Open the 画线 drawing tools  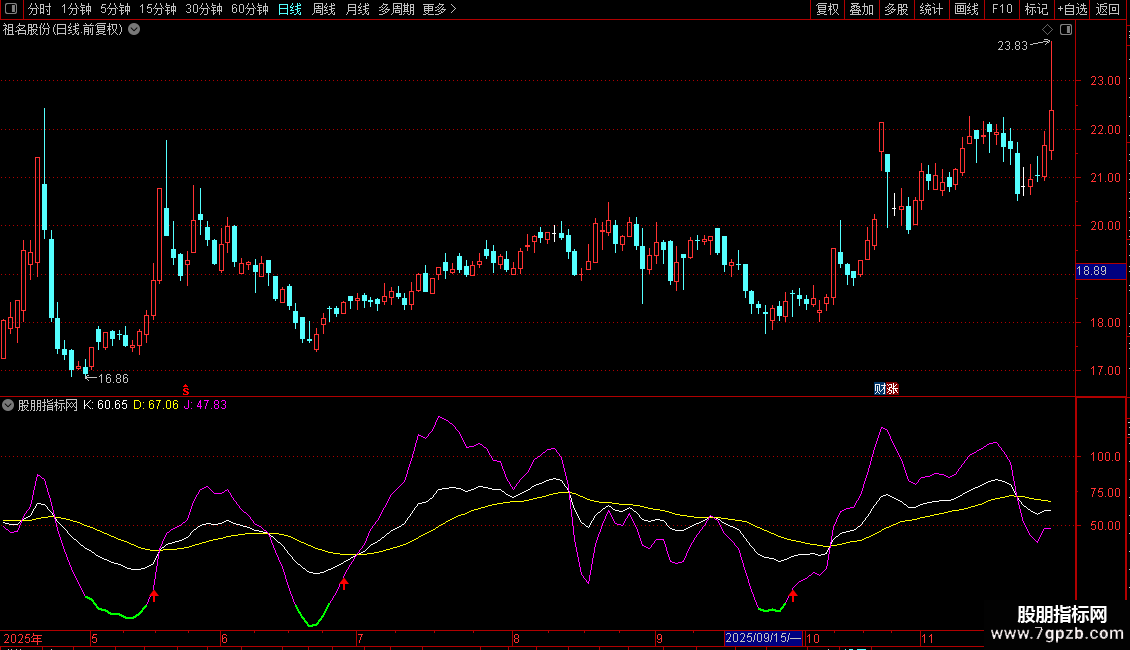(966, 9)
